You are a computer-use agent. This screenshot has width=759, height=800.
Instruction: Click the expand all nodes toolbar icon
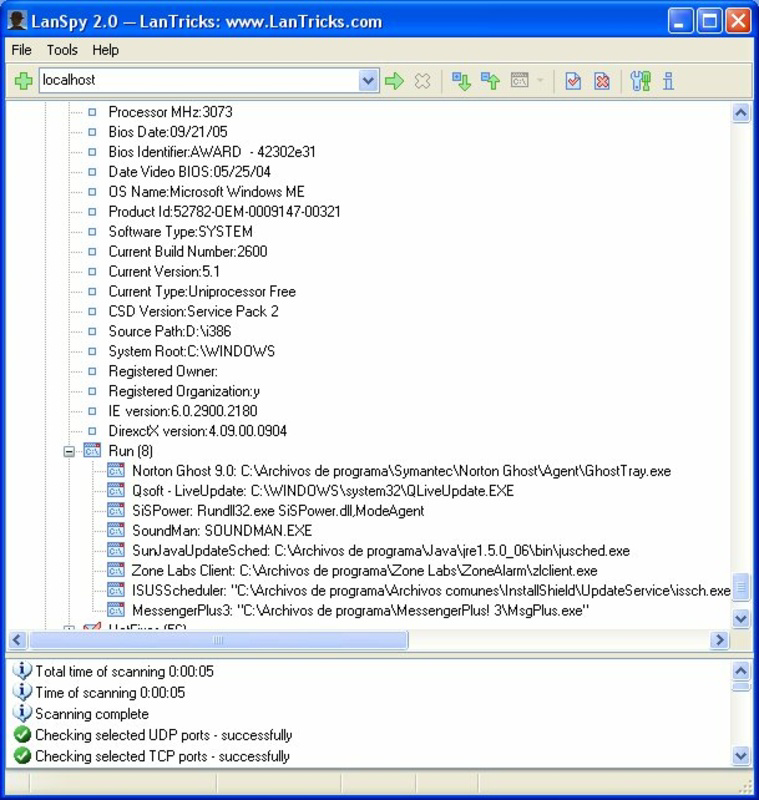[x=461, y=81]
